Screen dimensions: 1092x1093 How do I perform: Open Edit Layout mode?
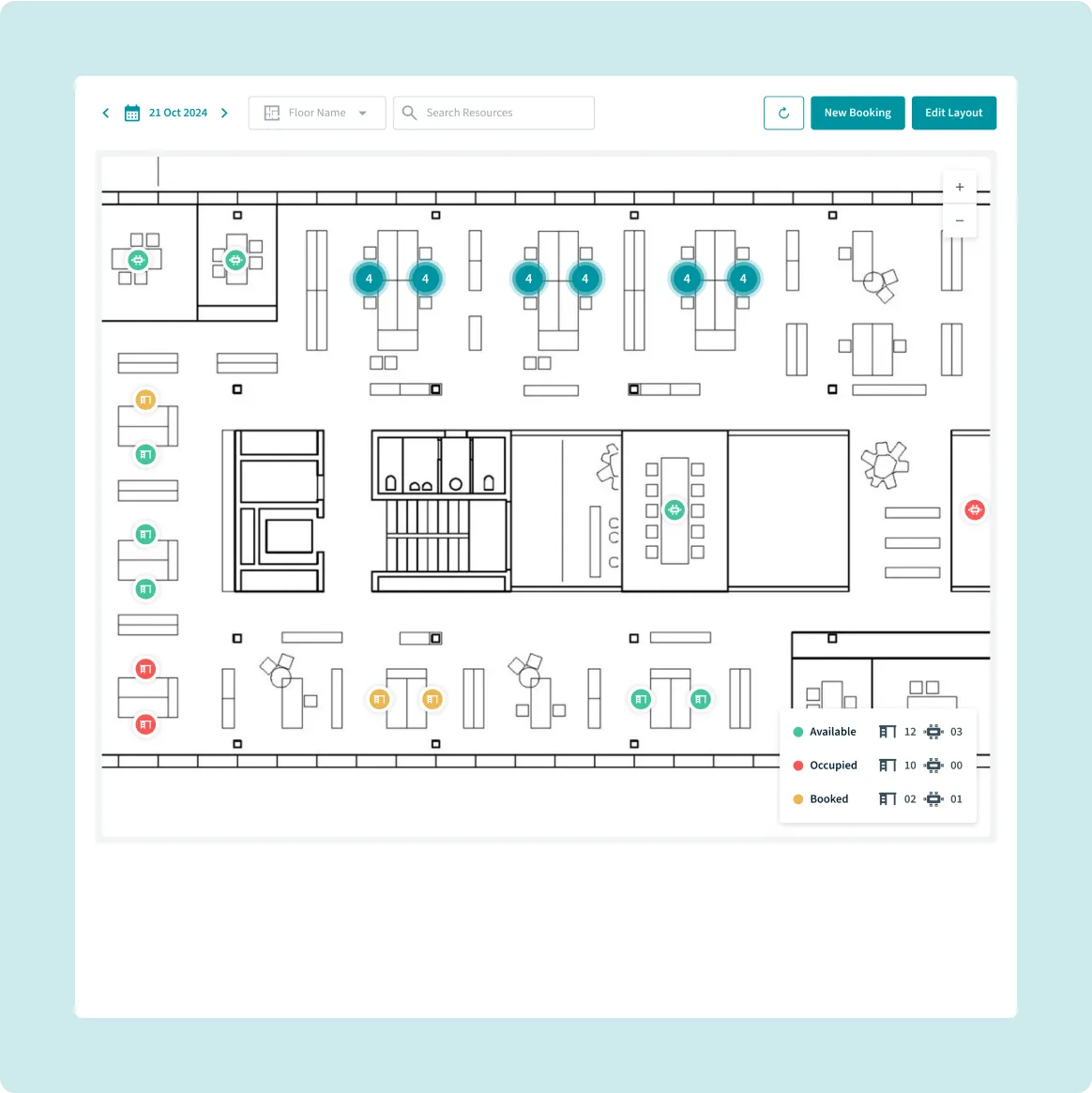click(953, 113)
